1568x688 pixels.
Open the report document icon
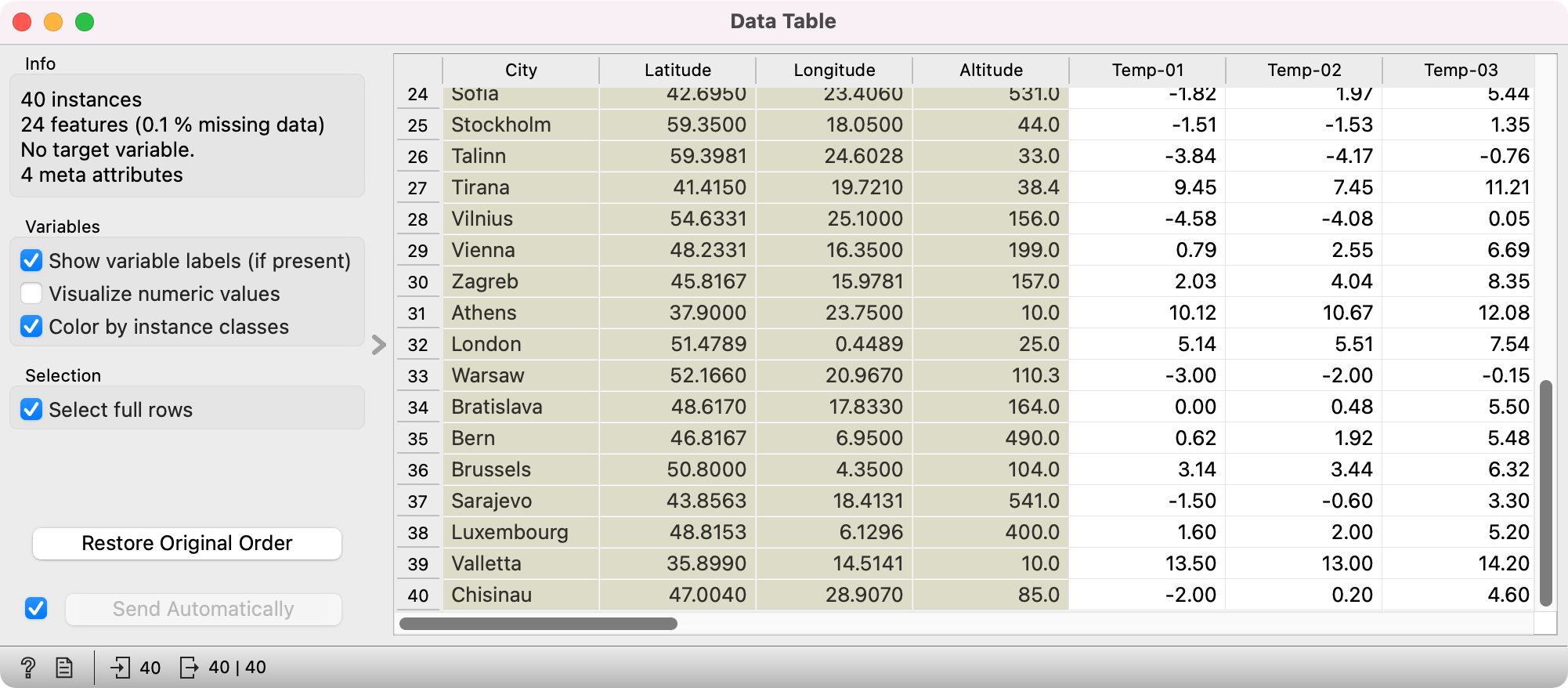64,668
